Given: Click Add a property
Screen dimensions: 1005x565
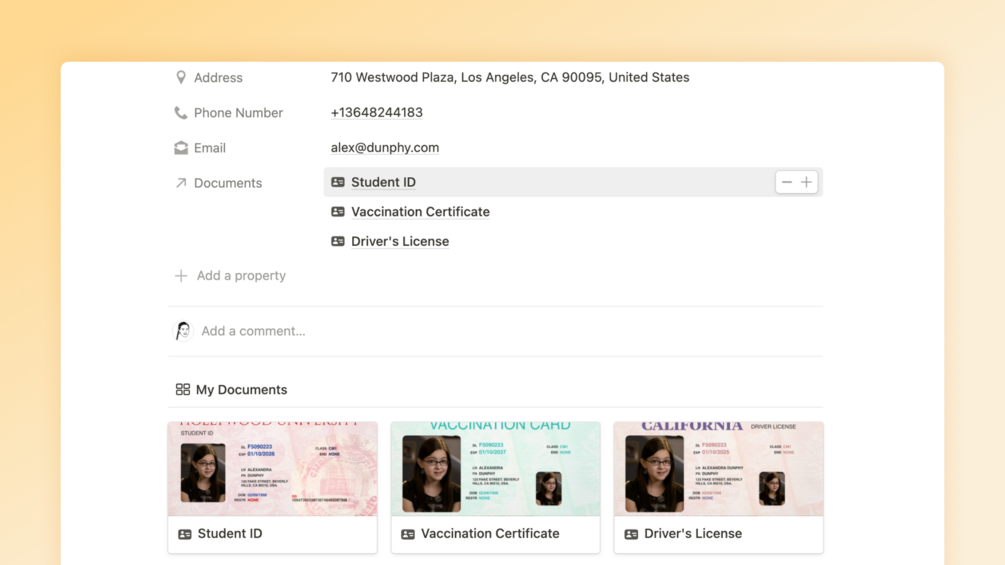Looking at the screenshot, I should (230, 275).
